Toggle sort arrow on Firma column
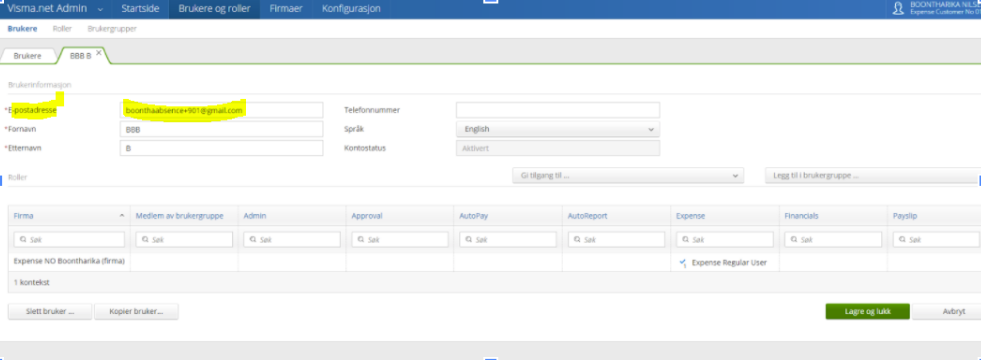The image size is (981, 360). [122, 215]
